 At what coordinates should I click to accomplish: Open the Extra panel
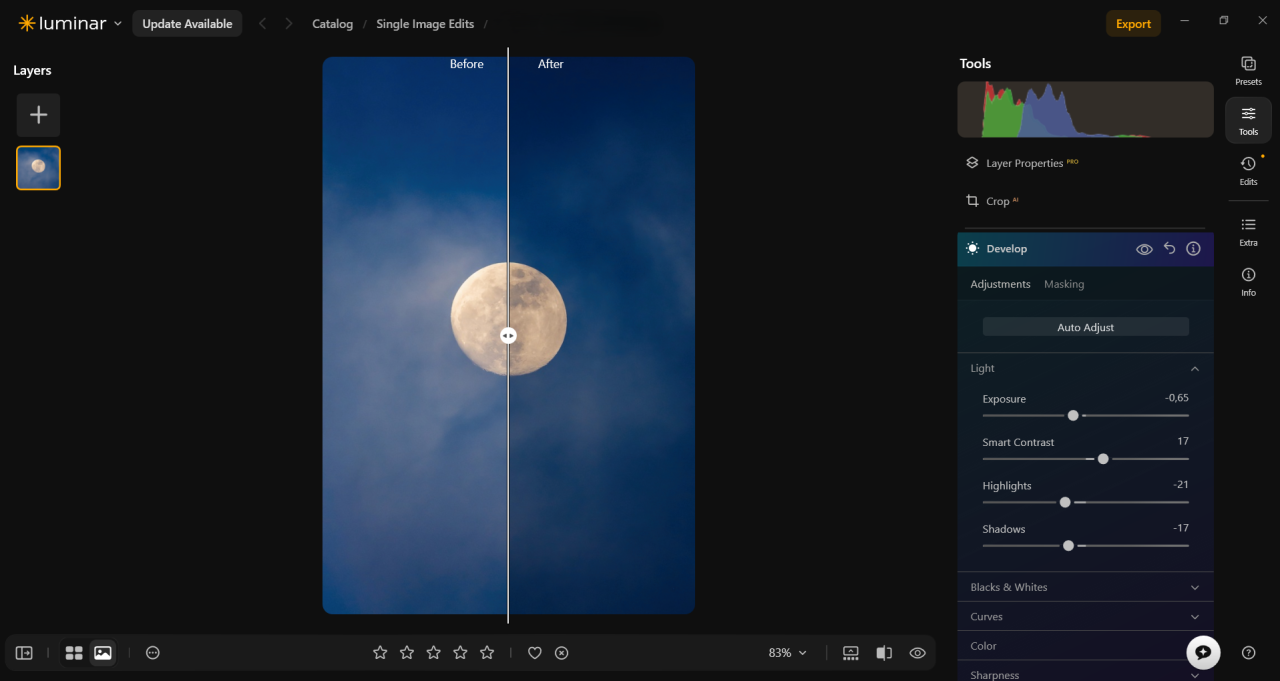(x=1248, y=231)
